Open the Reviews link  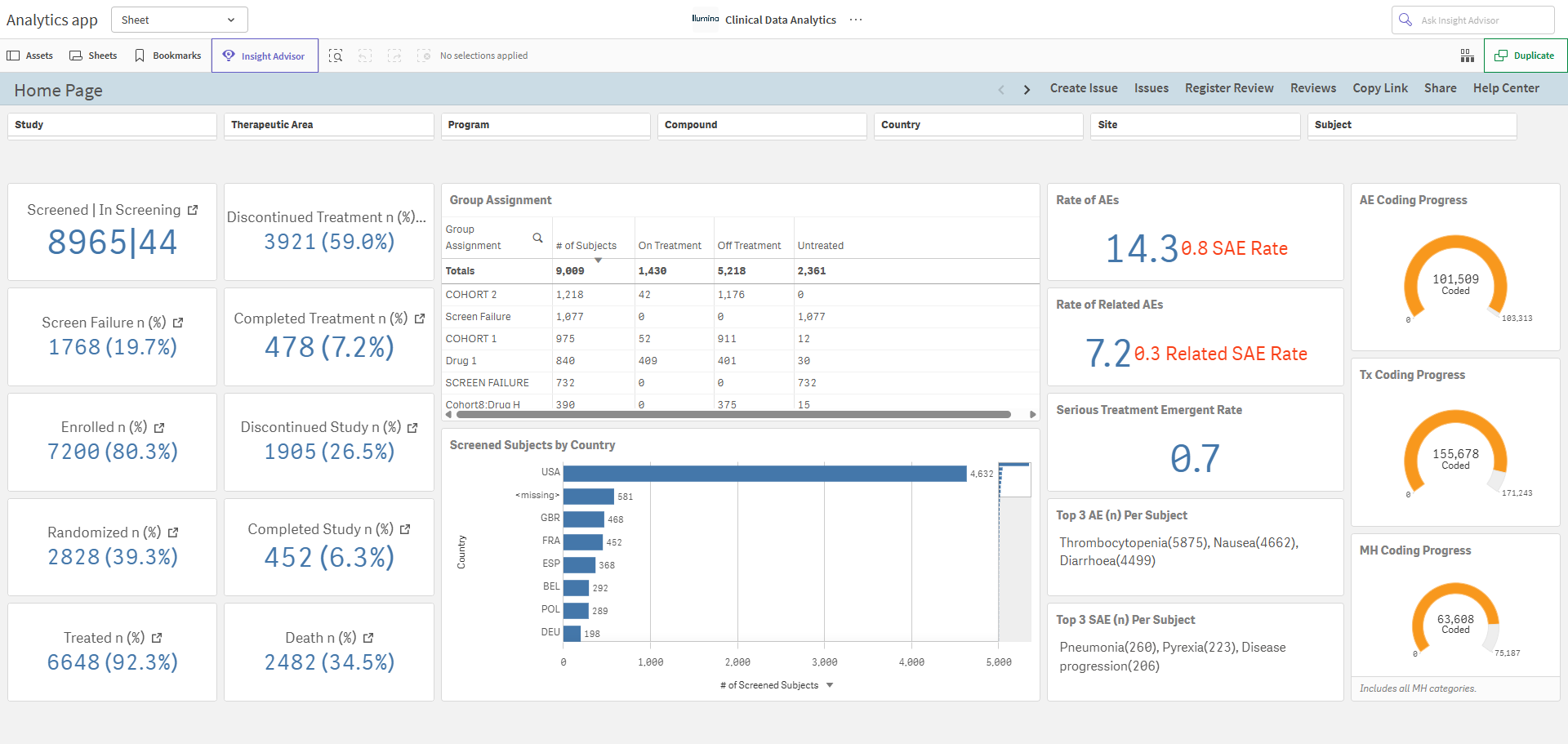[1313, 88]
